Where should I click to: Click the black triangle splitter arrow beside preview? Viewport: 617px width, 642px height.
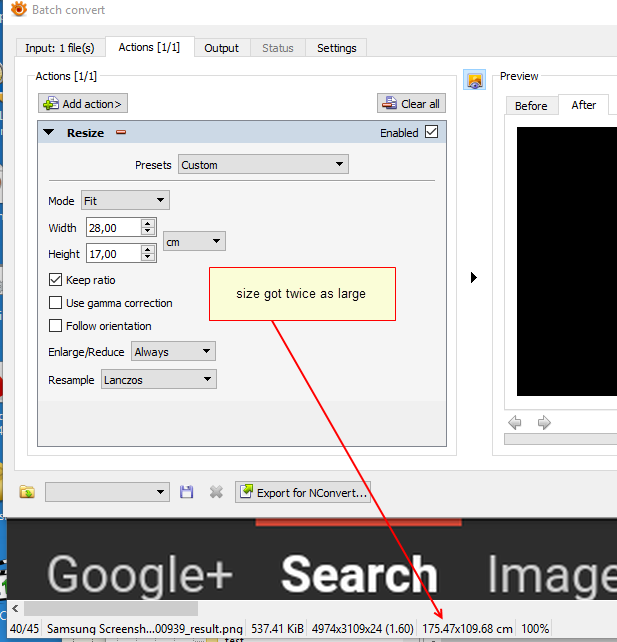tap(474, 278)
